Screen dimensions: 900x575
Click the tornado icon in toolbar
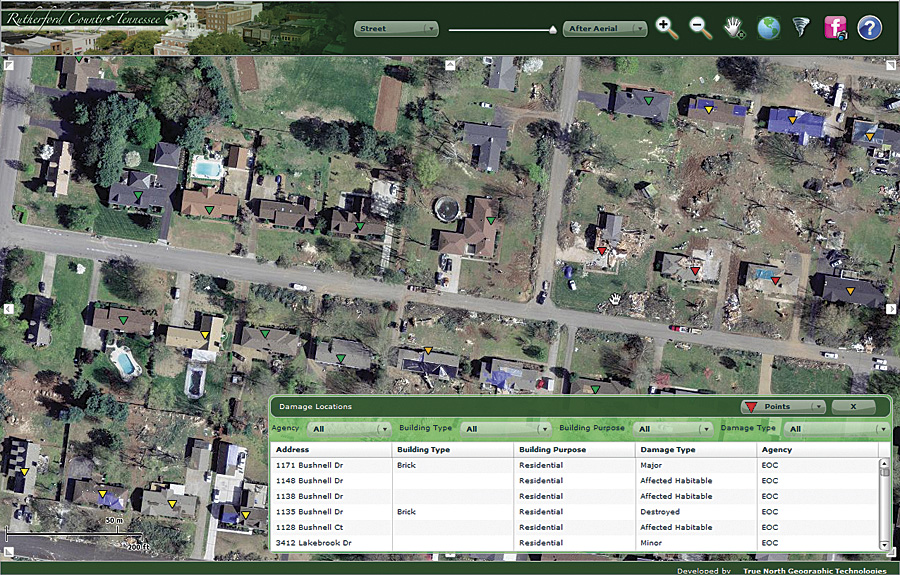801,26
